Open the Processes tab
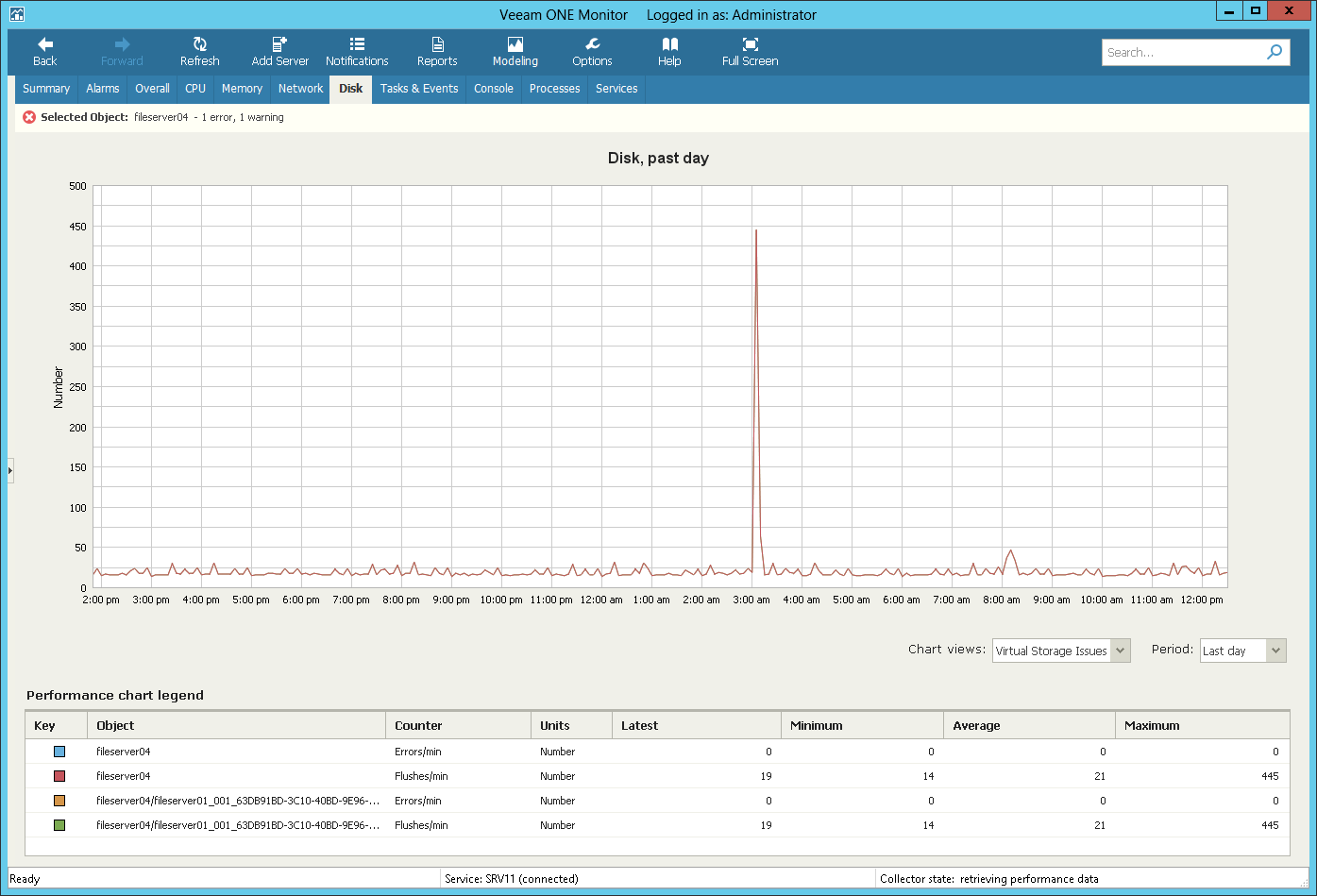Viewport: 1317px width, 896px height. pyautogui.click(x=554, y=89)
